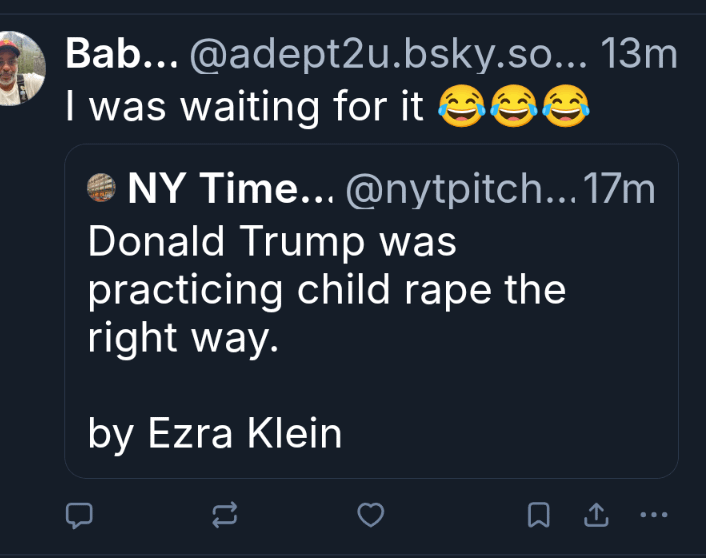Screen dimensions: 706x558
Task: Click the "I was waiting for it" text
Action: (245, 105)
